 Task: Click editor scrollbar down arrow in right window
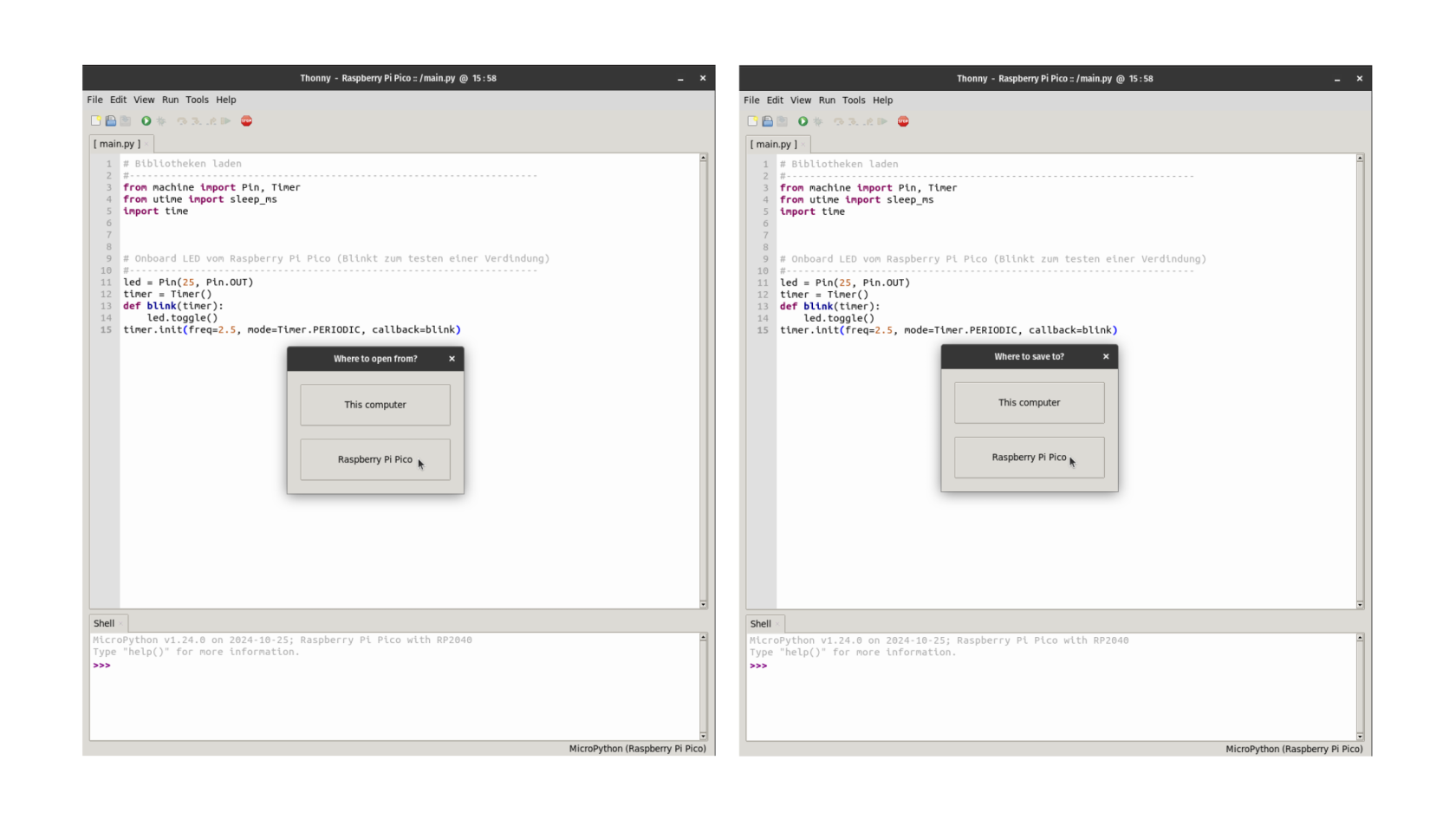tap(1361, 605)
